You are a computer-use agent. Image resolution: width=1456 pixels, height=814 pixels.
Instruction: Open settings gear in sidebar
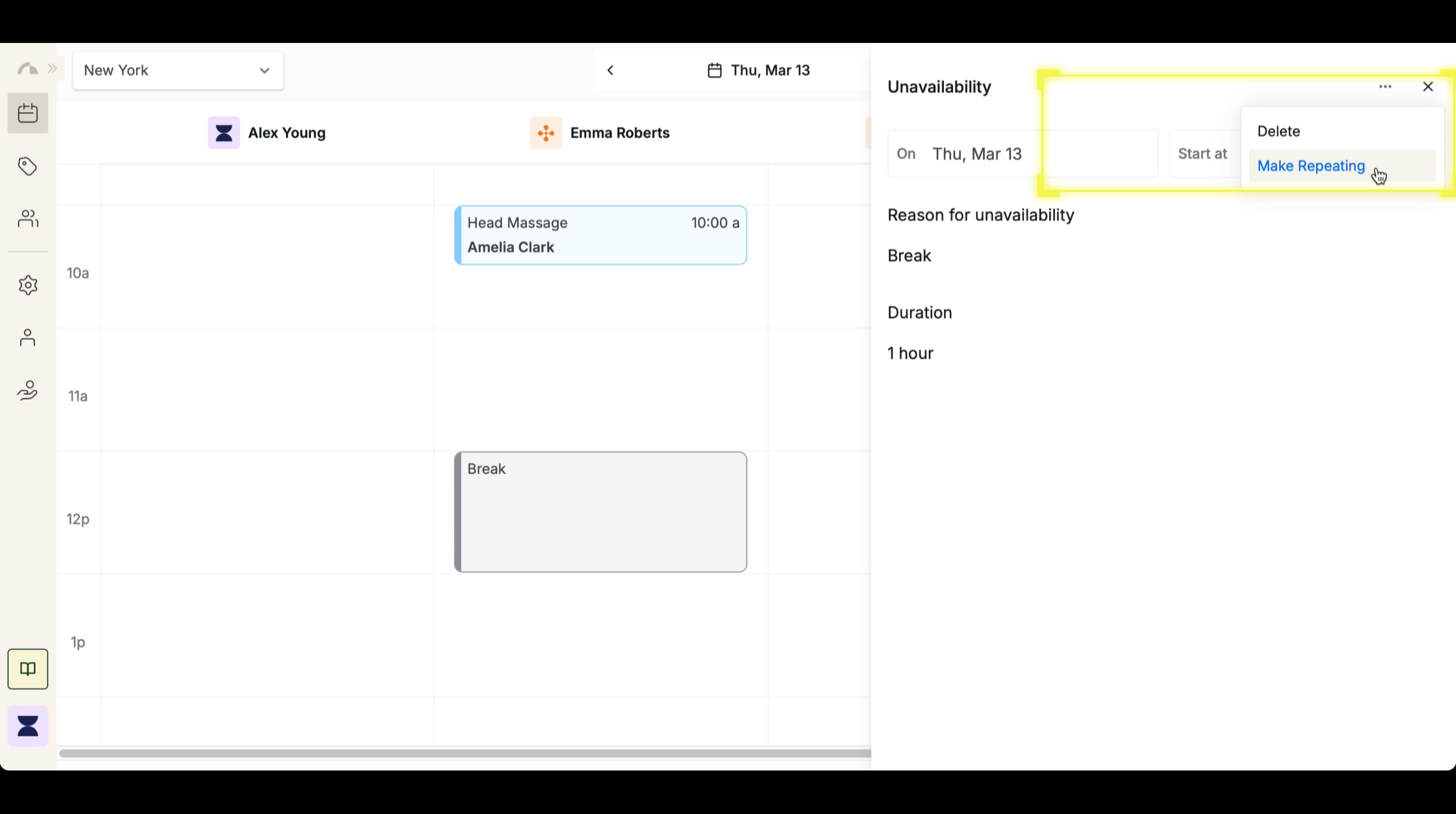click(28, 285)
